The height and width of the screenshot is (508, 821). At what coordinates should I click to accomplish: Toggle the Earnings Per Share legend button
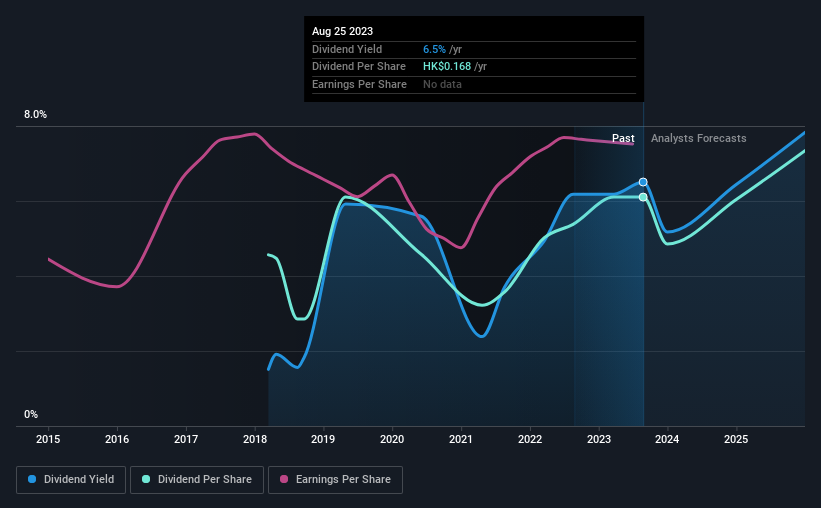(x=335, y=480)
